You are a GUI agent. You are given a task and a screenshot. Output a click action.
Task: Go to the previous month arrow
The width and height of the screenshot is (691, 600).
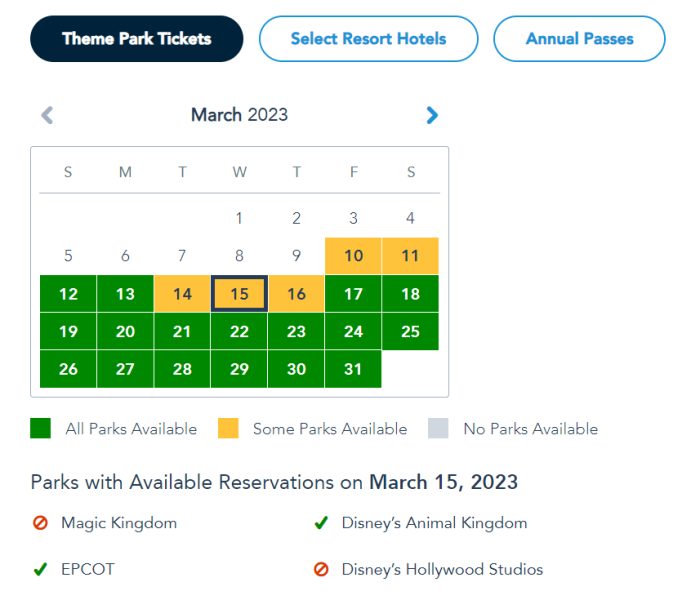point(47,115)
